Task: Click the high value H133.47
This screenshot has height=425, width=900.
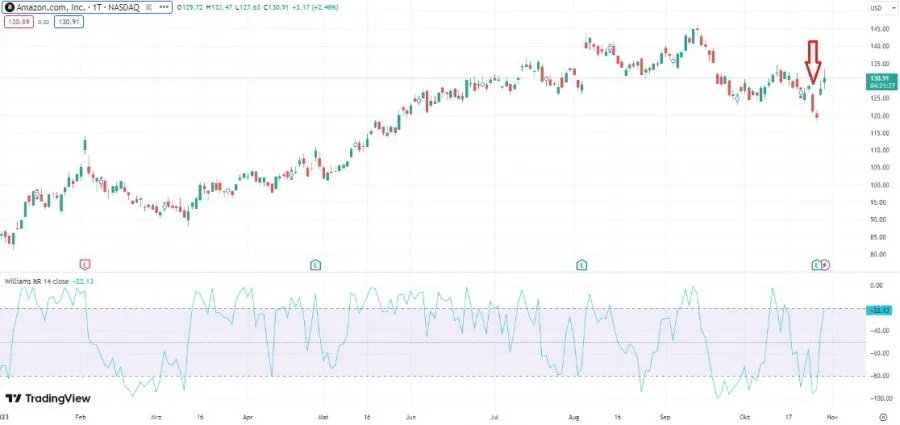Action: pyautogui.click(x=219, y=7)
